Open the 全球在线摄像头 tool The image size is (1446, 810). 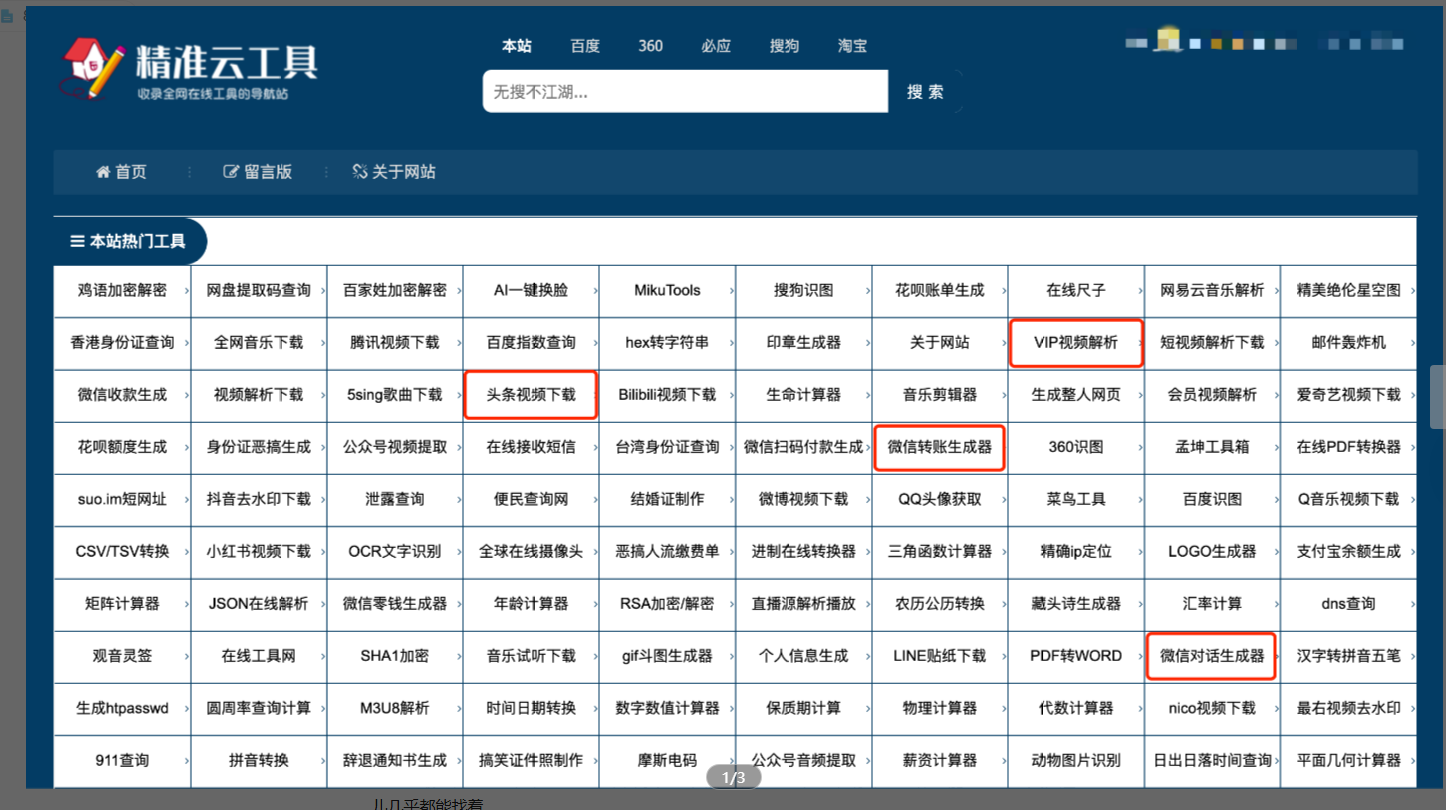click(x=531, y=551)
